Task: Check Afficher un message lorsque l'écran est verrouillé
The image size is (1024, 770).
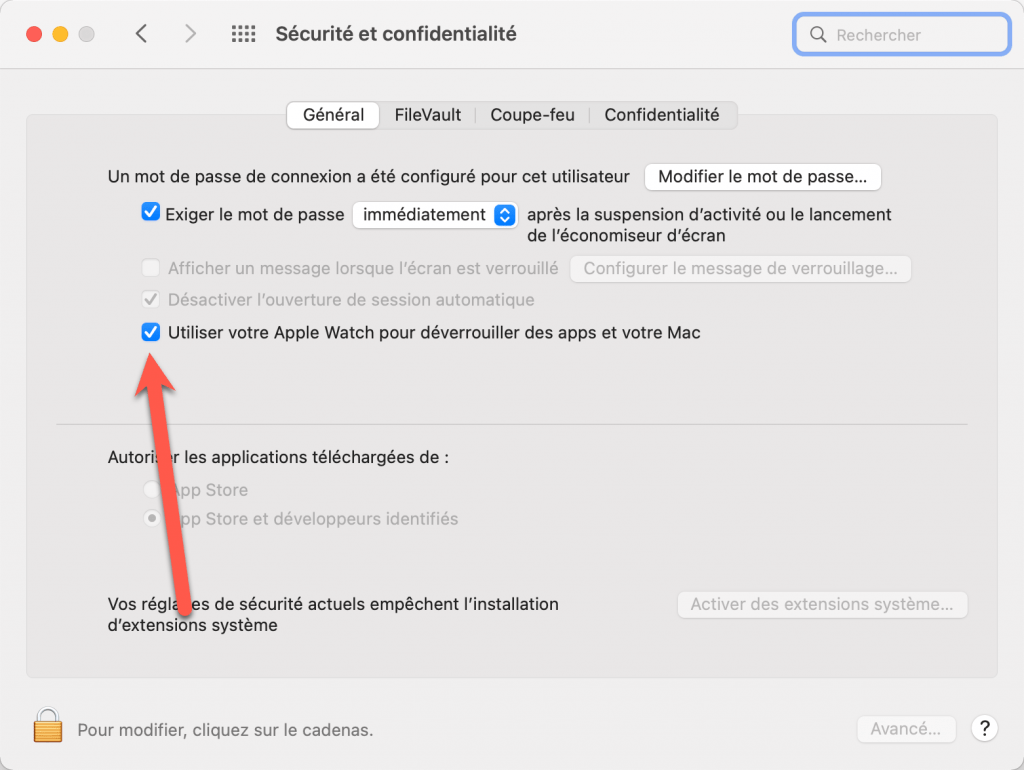Action: coord(151,268)
